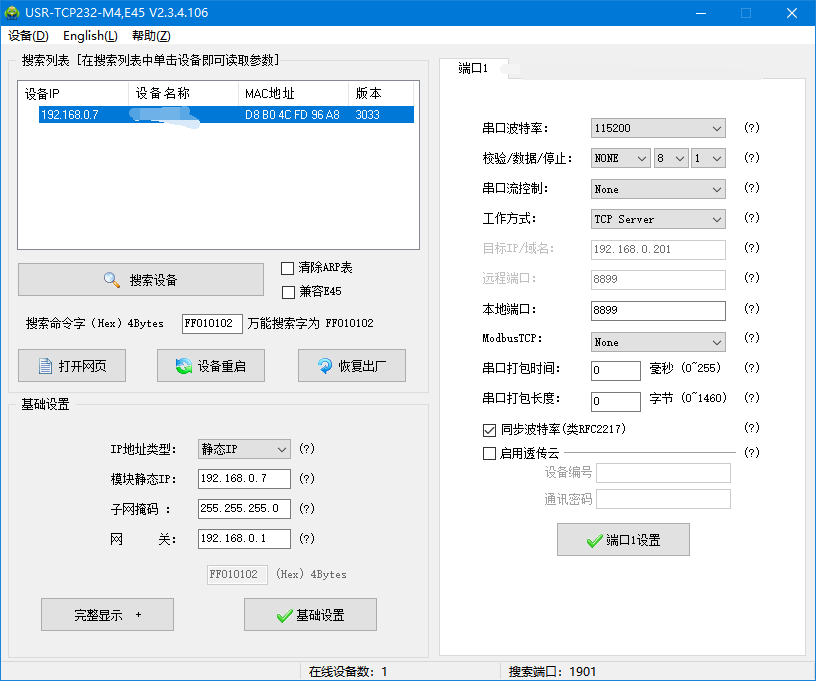Click the magnifier search device button

[x=112, y=280]
